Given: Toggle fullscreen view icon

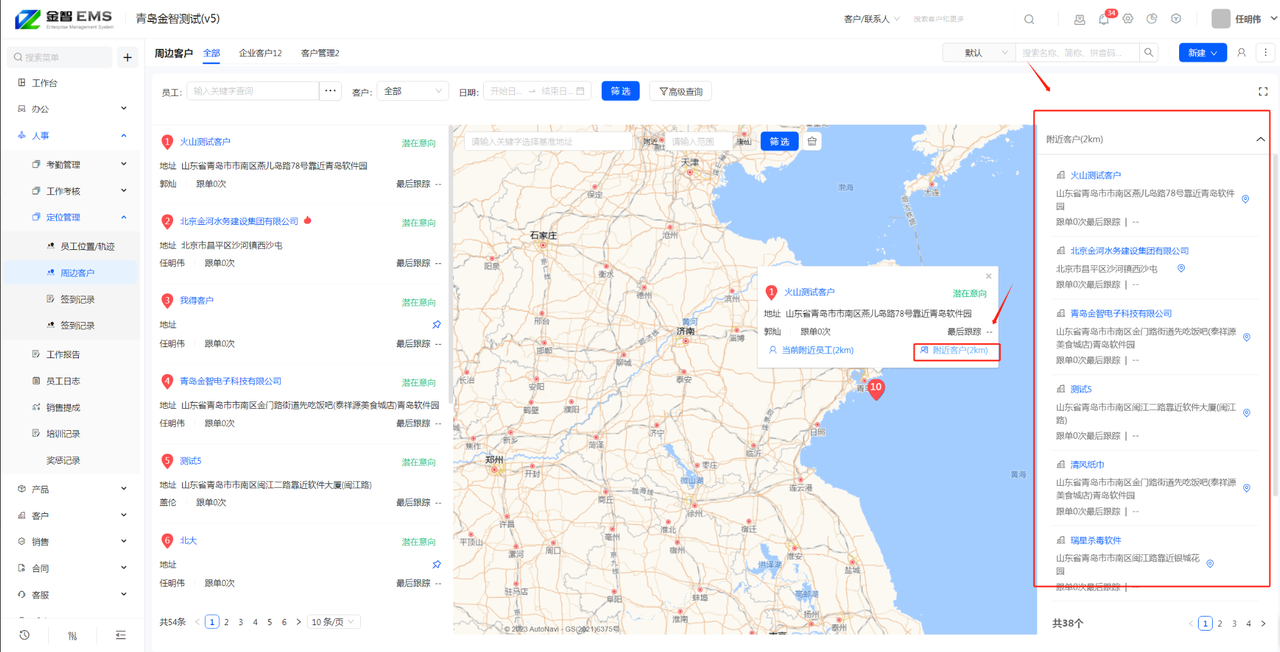Looking at the screenshot, I should 1263,91.
